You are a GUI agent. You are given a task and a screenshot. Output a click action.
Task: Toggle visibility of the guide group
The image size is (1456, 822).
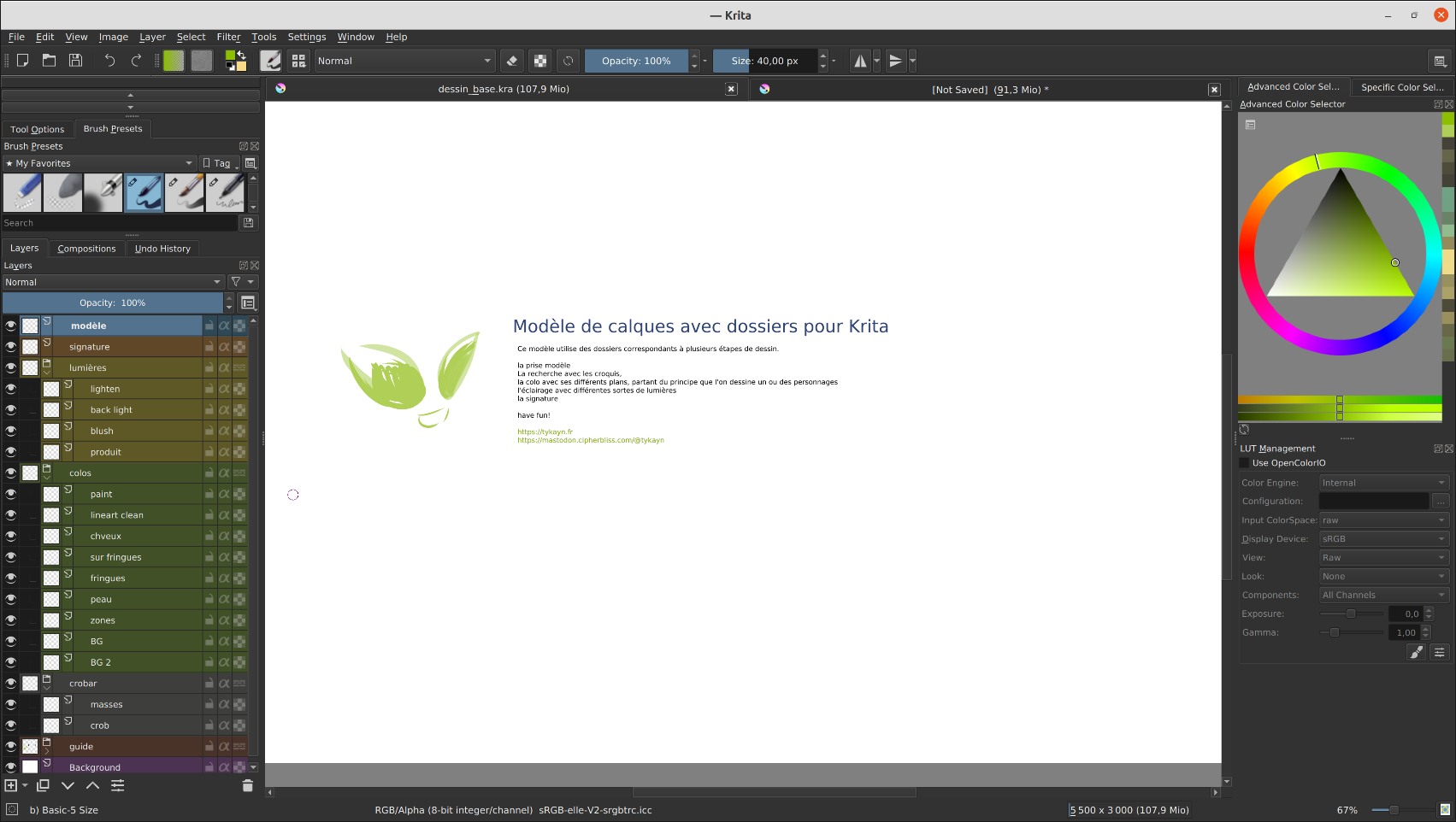(11, 746)
